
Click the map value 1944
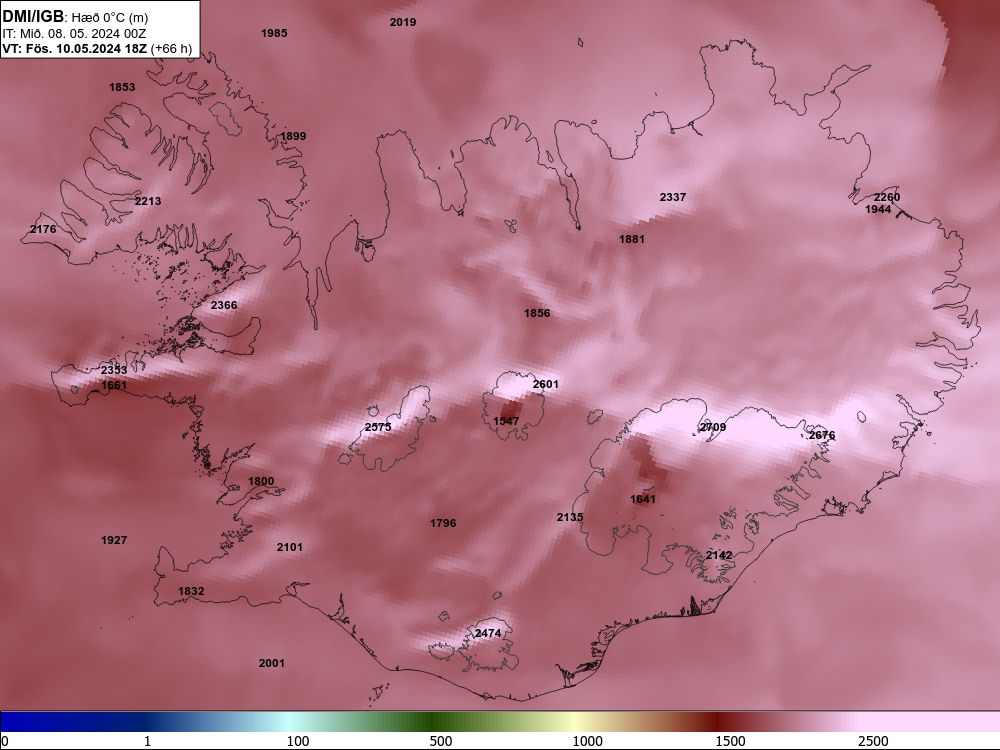(x=878, y=209)
